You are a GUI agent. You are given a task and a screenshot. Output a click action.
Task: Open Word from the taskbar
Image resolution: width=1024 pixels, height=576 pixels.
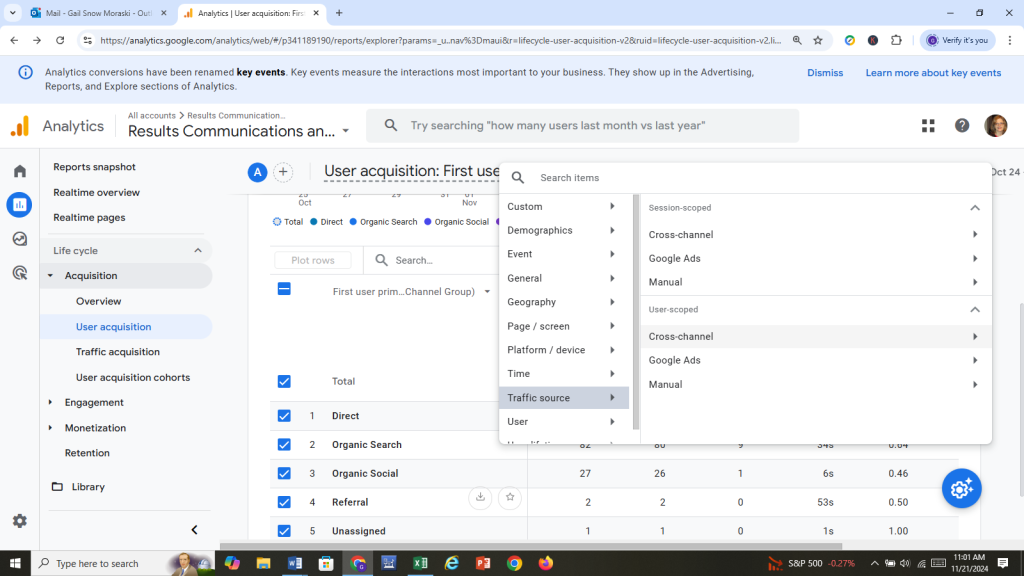(x=295, y=563)
